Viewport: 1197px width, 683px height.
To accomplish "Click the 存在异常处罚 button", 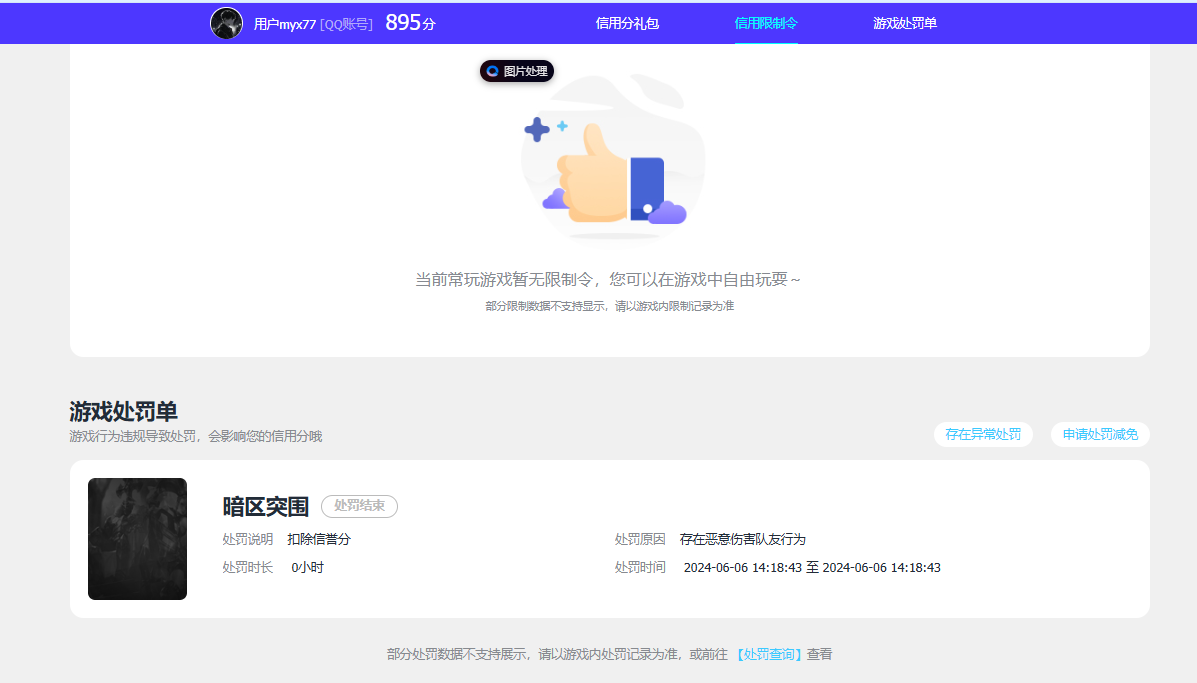I will (x=983, y=434).
